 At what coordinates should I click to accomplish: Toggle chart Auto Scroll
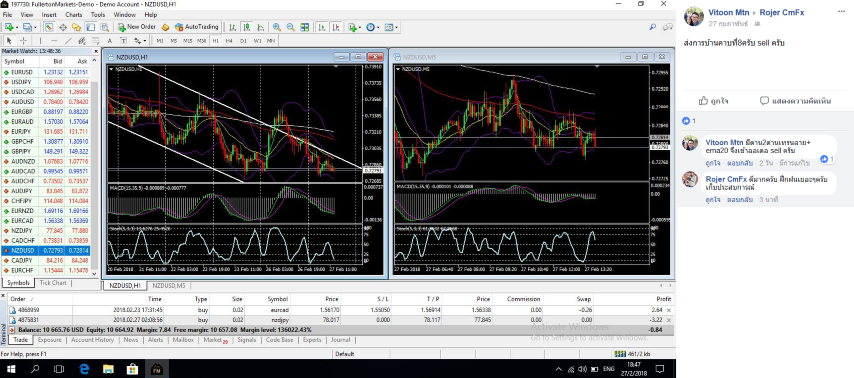click(322, 27)
